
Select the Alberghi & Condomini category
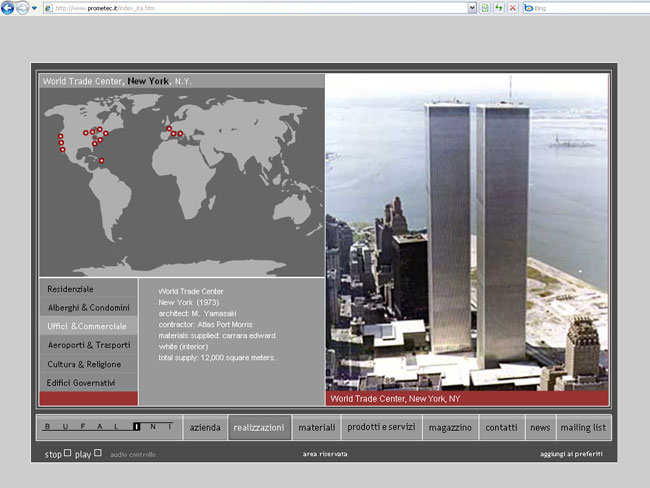(89, 308)
